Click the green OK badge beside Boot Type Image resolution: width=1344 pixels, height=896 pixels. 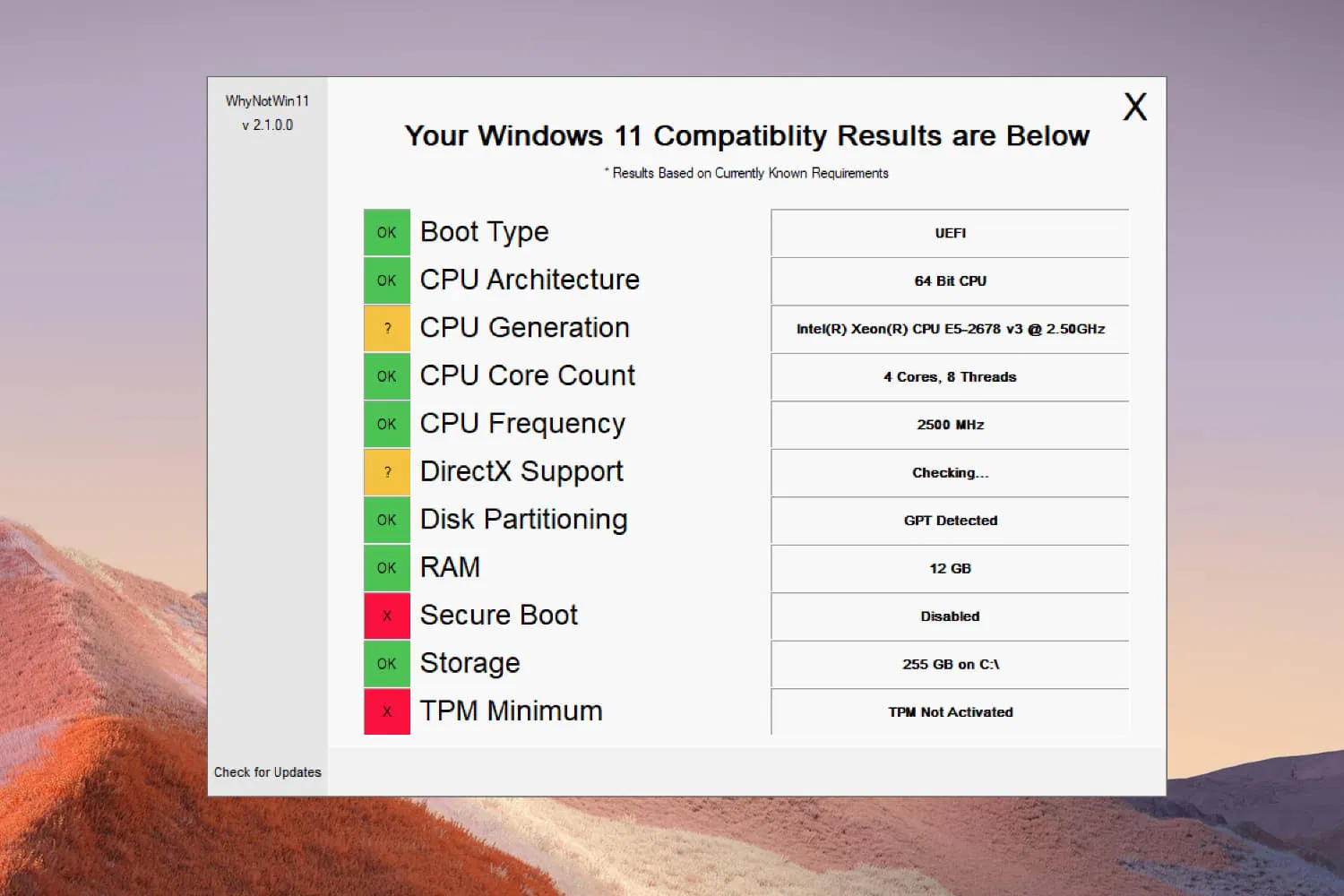point(387,232)
